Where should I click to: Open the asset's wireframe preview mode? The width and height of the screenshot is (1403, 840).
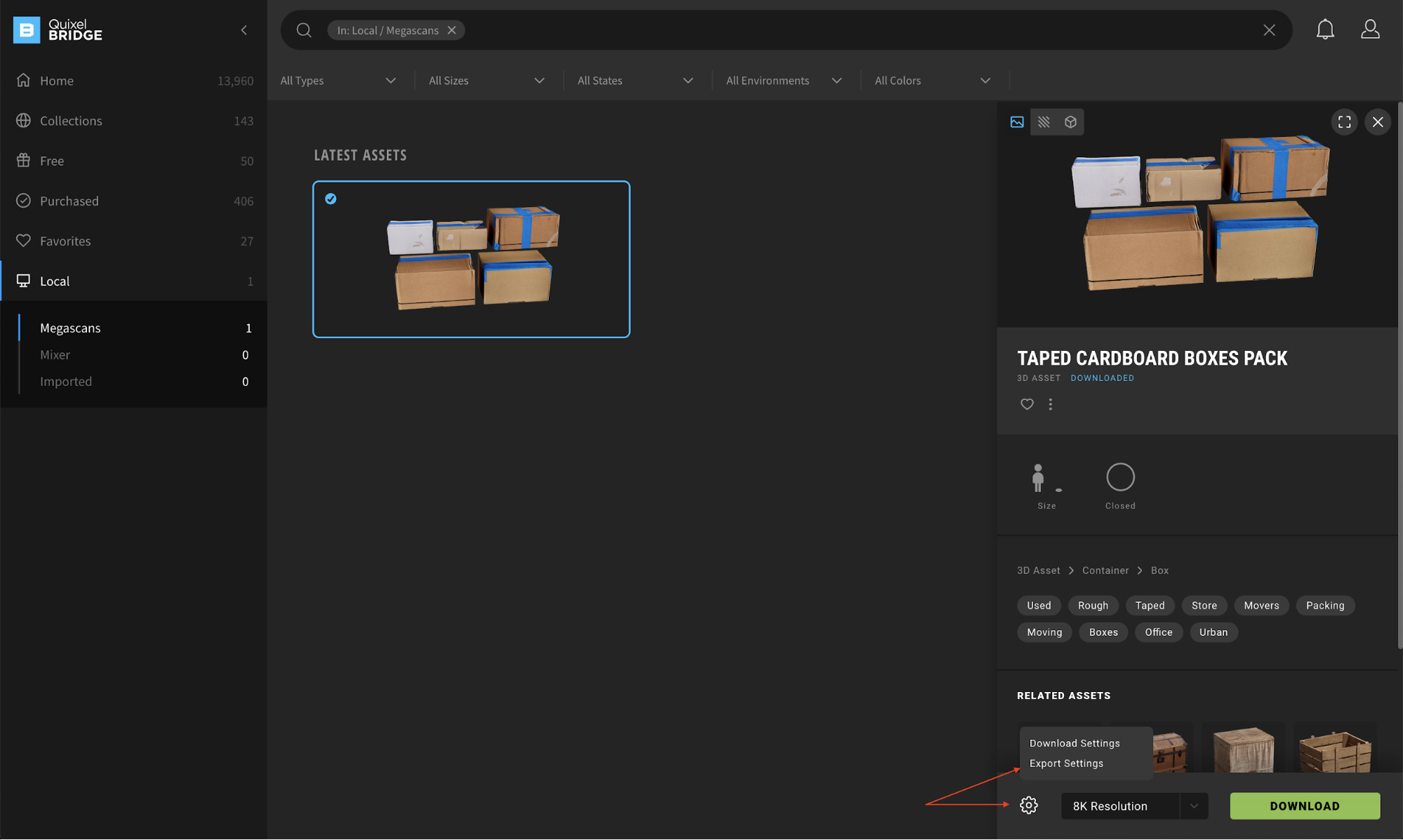(x=1044, y=121)
